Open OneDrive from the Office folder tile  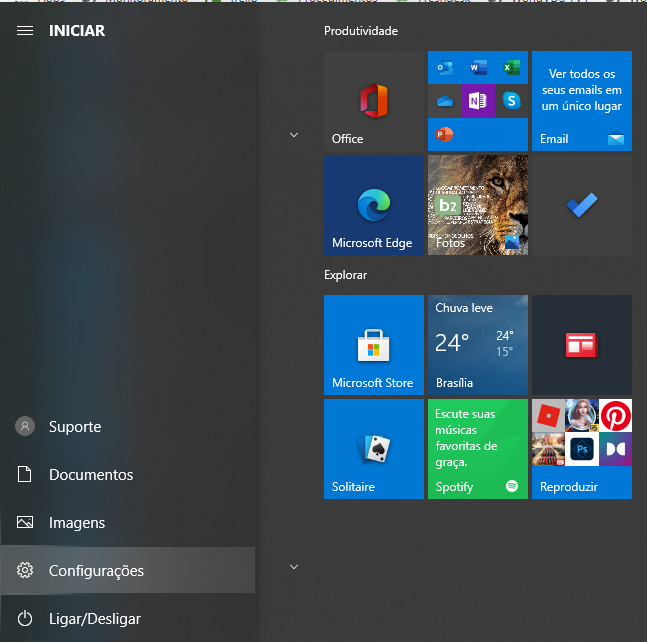coord(444,101)
